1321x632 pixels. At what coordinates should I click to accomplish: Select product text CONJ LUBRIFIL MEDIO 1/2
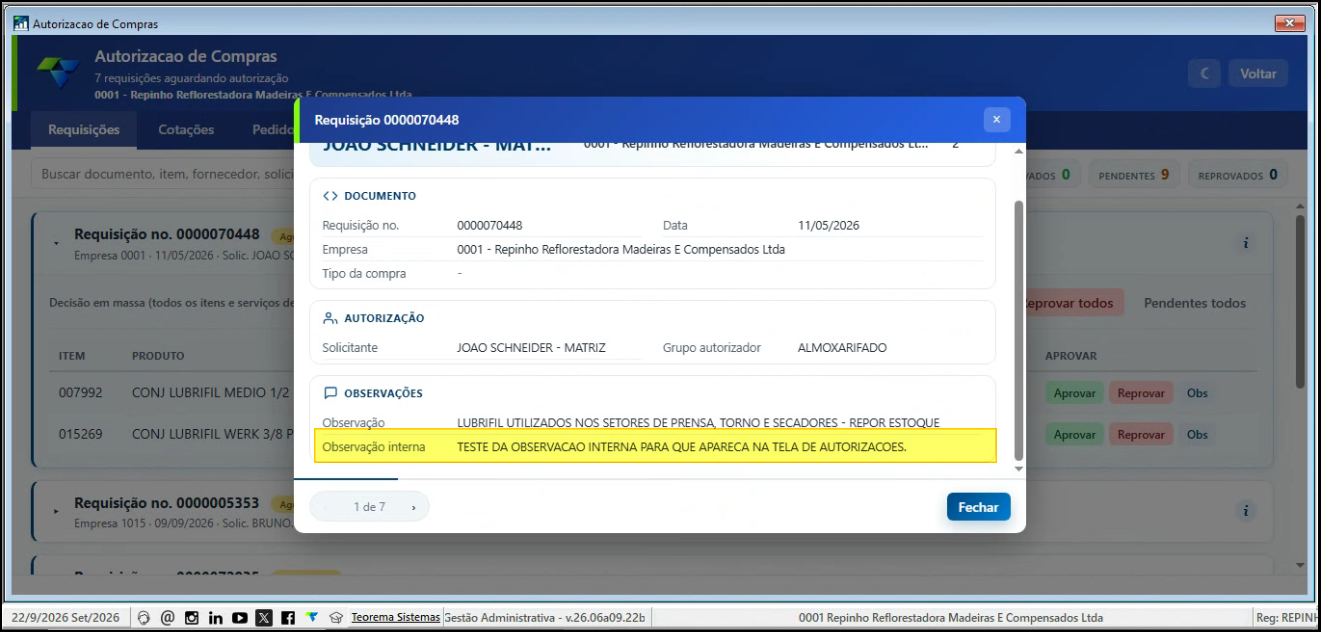211,393
